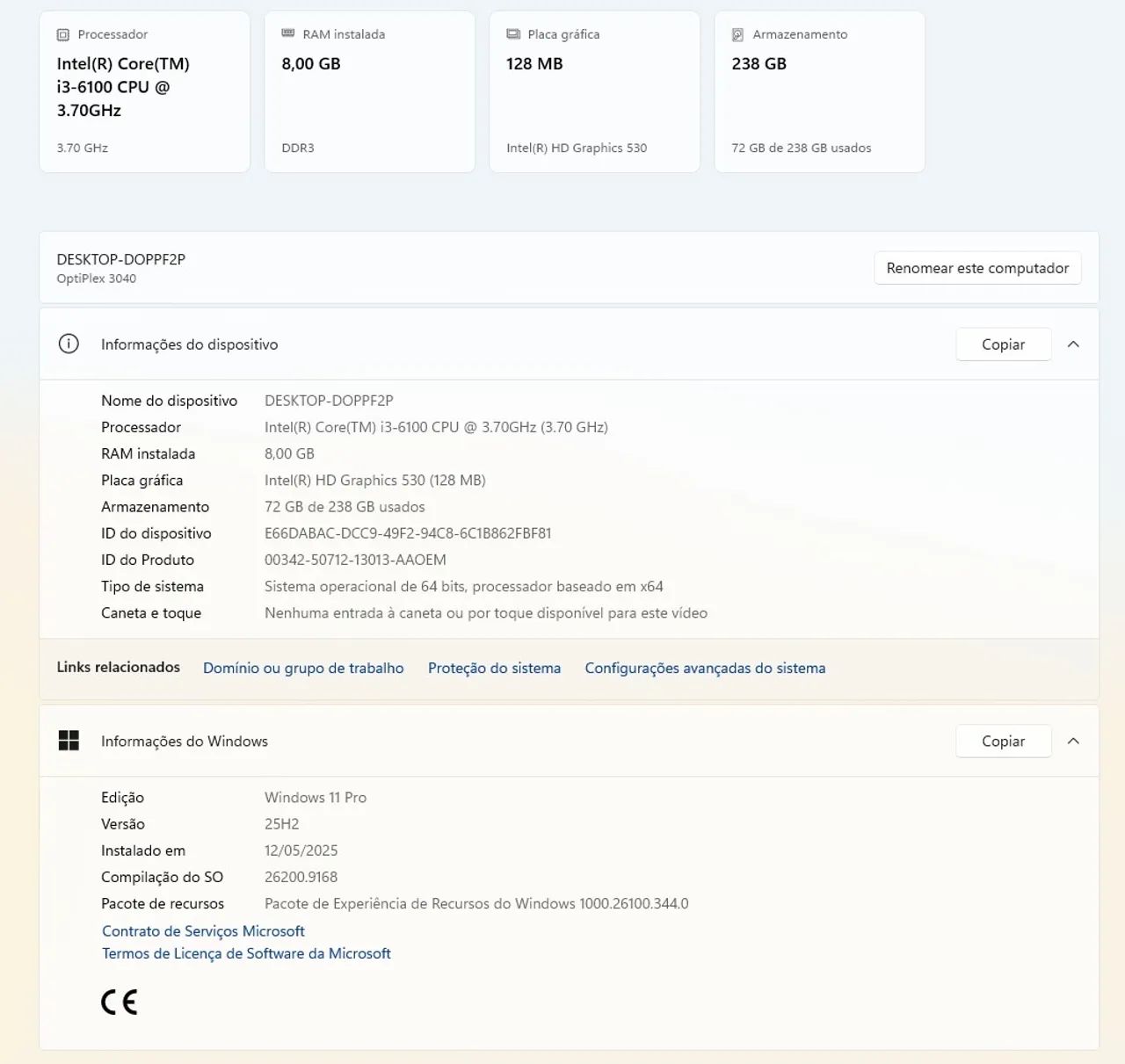Click the Armazenamento card icon
The width and height of the screenshot is (1125, 1064).
click(738, 35)
